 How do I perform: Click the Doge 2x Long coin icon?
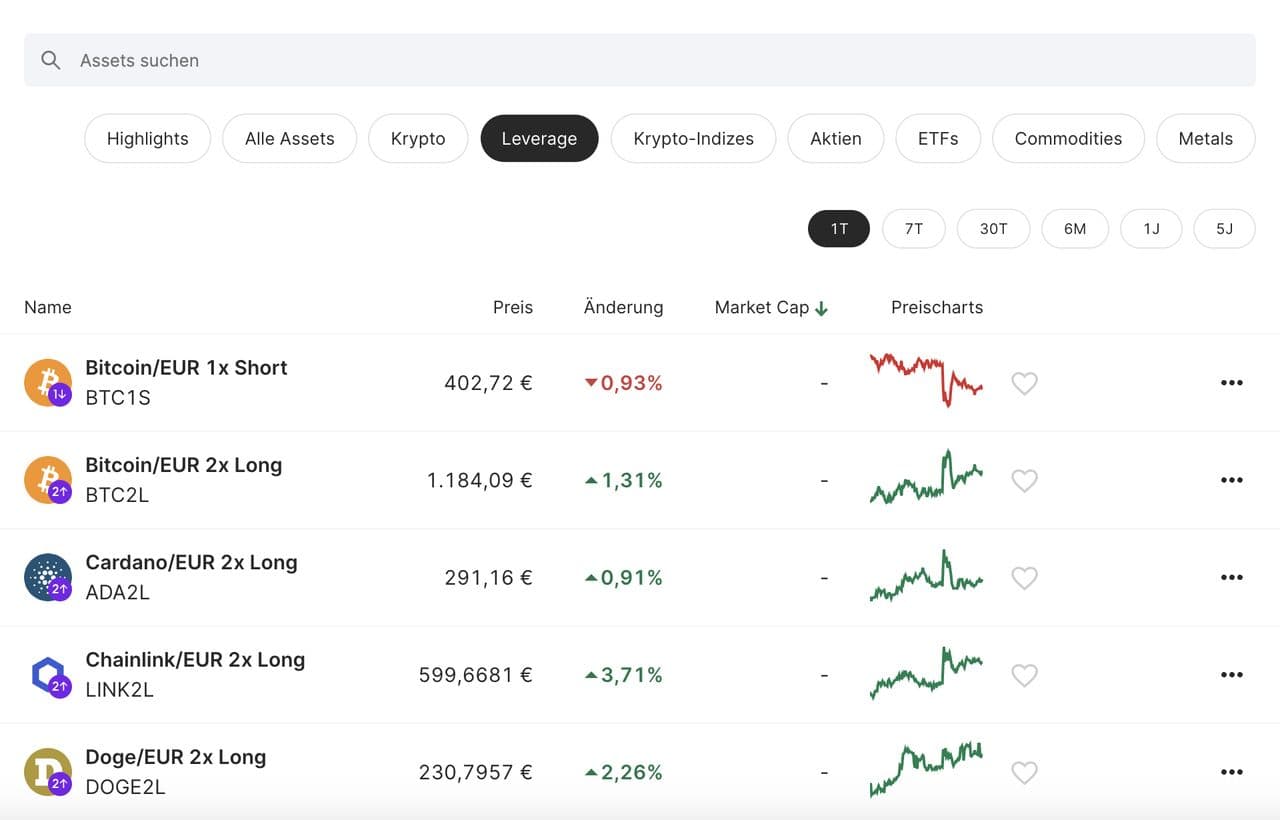[x=48, y=772]
